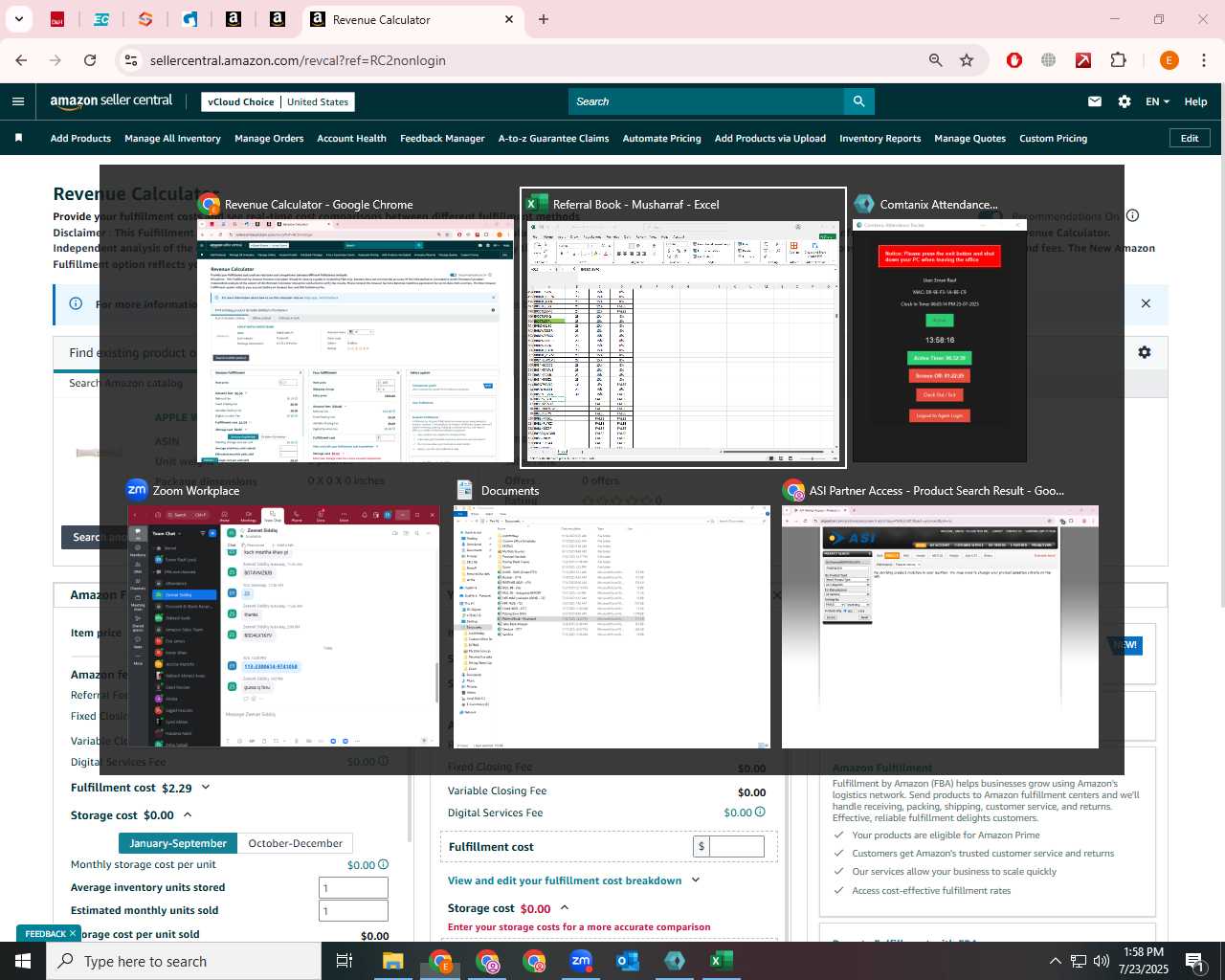Close the Feedback tab with its X
The width and height of the screenshot is (1225, 980).
pos(73,934)
